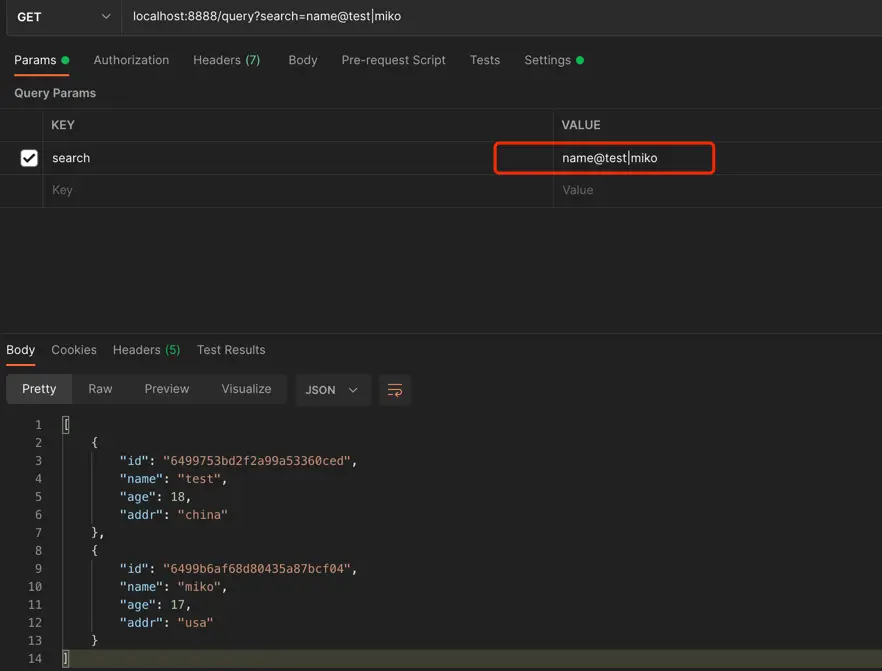Viewport: 882px width, 671px height.
Task: Select the Visualize response view
Action: [x=246, y=389]
